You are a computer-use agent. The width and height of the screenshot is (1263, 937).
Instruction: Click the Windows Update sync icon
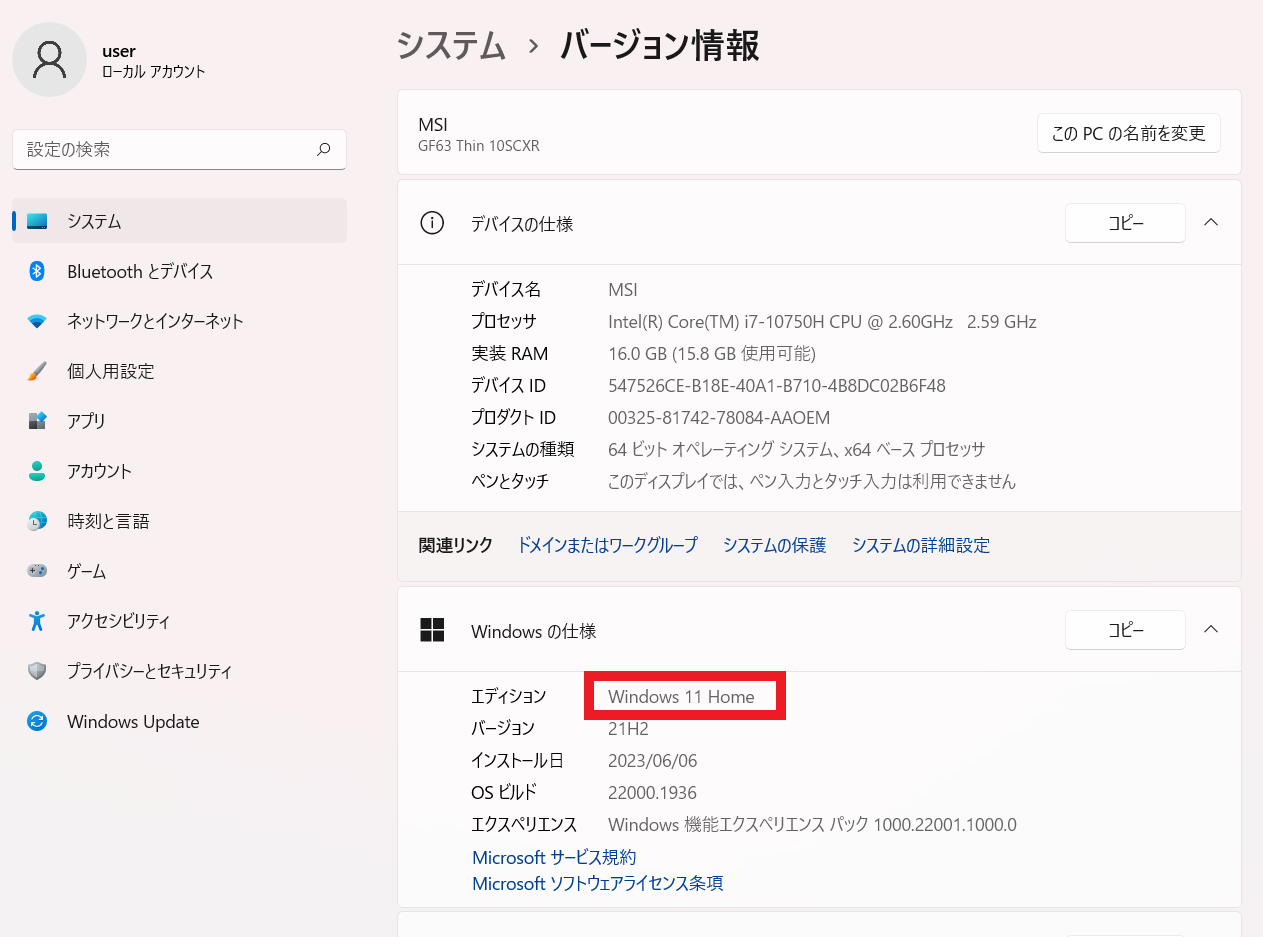point(37,721)
